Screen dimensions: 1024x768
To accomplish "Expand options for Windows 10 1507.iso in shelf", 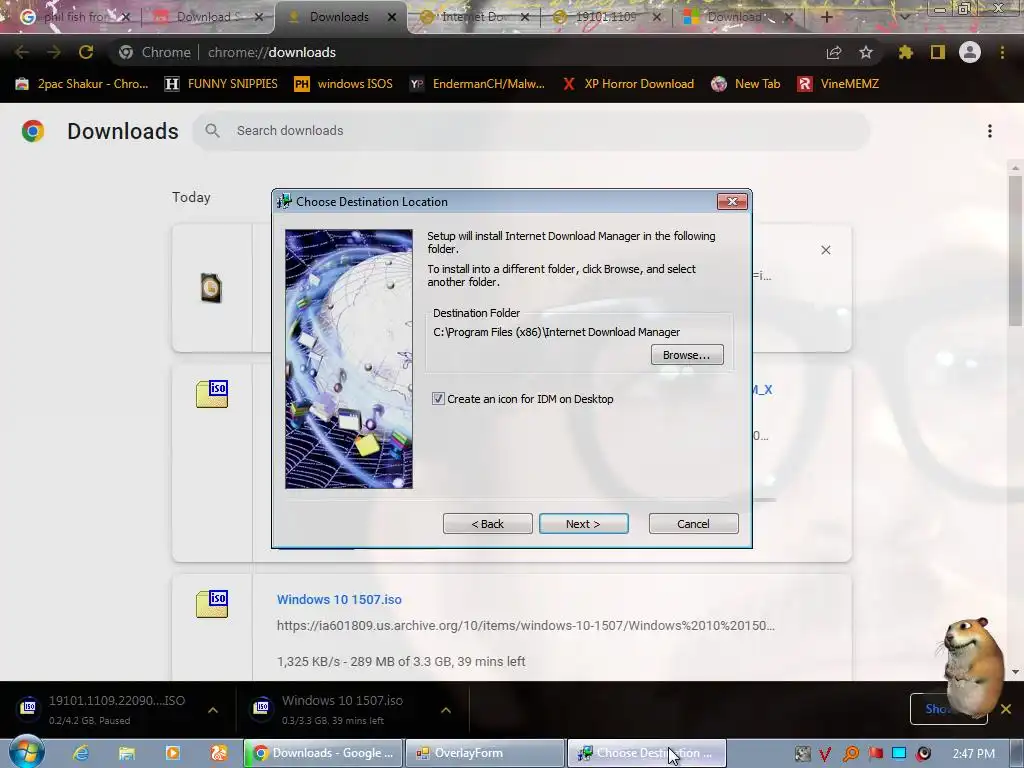I will [445, 710].
